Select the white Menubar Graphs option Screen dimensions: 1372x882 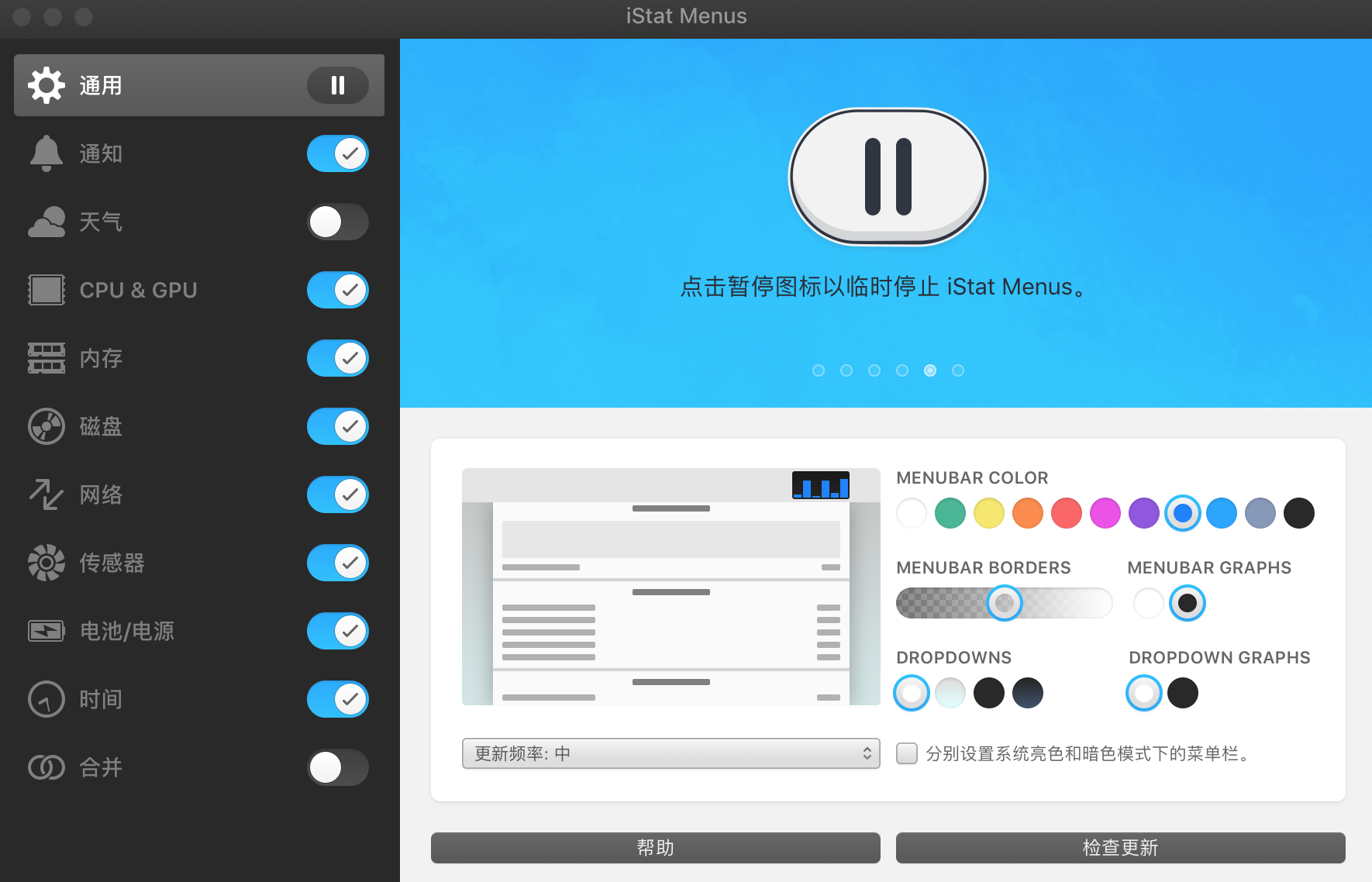[x=1149, y=603]
